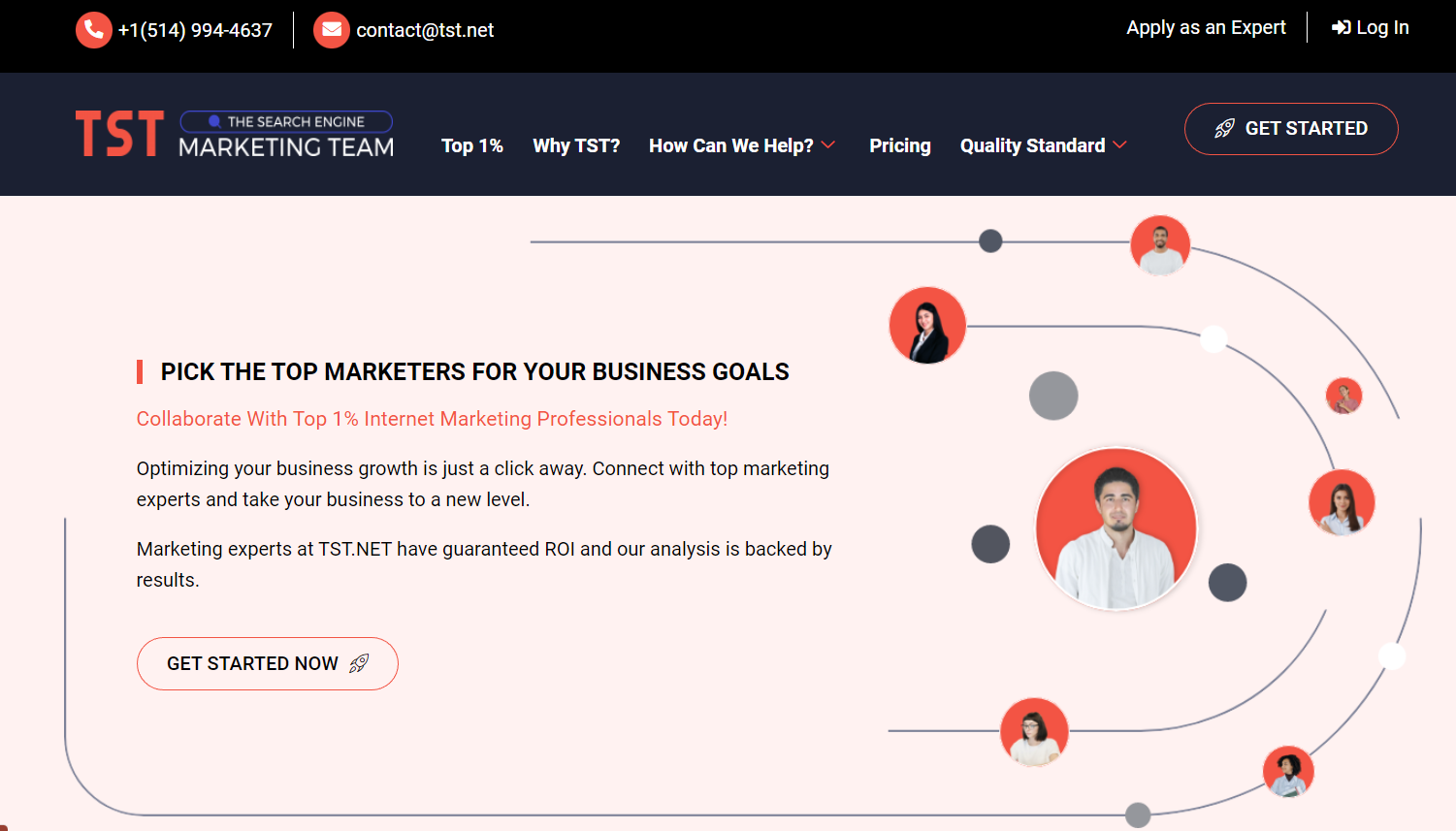Go to the Pricing page
Viewport: 1456px width, 831px height.
tap(900, 145)
